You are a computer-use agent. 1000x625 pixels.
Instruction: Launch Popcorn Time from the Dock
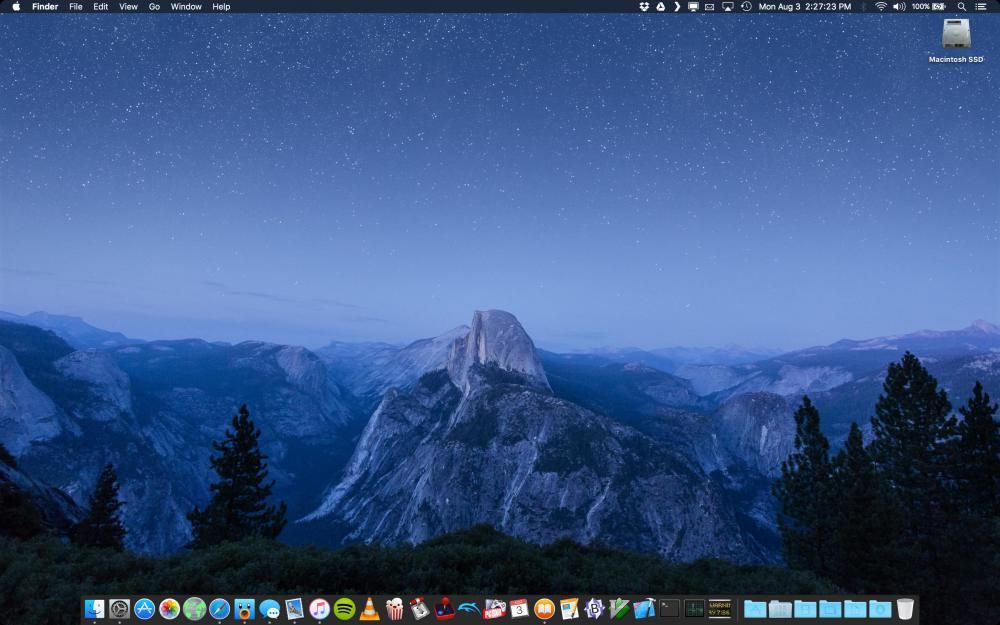395,609
